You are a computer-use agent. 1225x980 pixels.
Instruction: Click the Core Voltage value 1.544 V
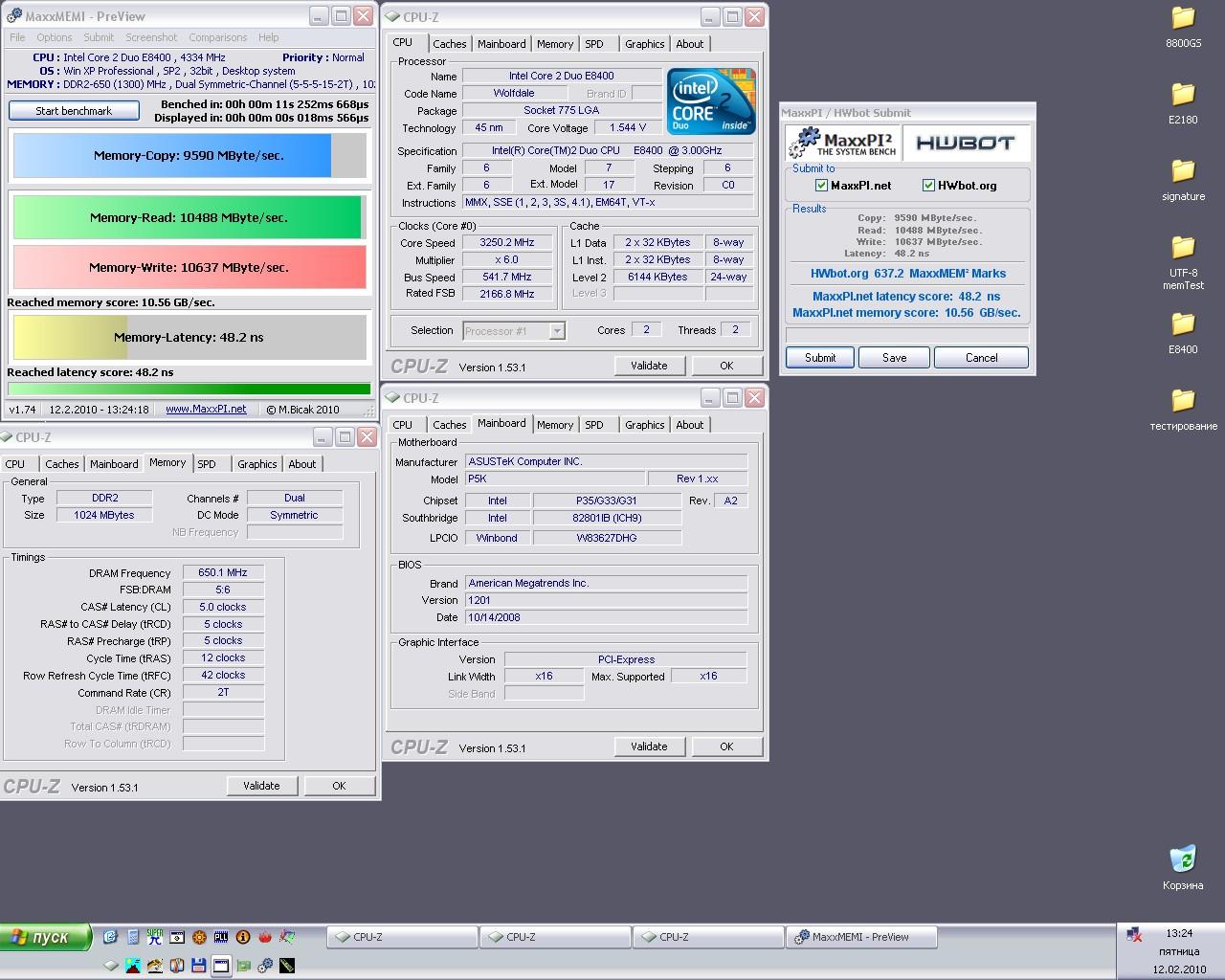point(628,127)
